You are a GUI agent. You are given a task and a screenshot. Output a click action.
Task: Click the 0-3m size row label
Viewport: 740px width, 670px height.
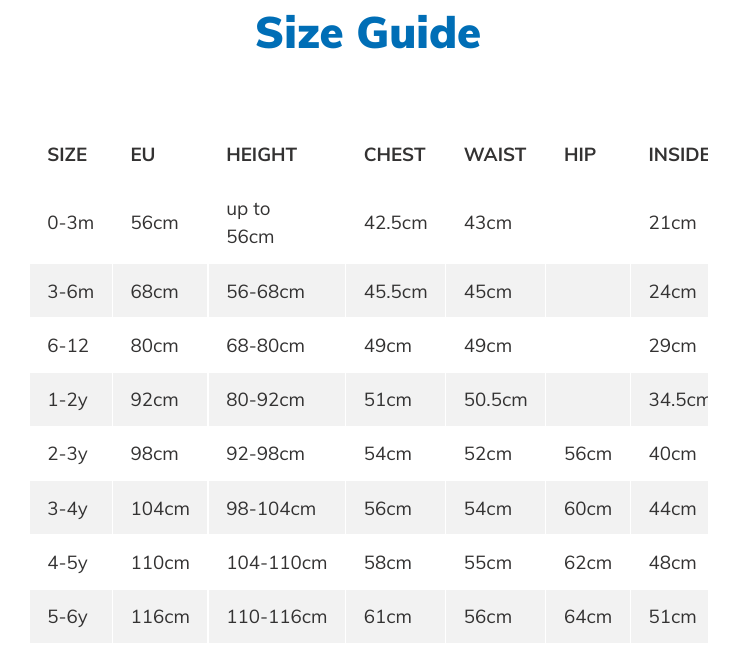(70, 223)
